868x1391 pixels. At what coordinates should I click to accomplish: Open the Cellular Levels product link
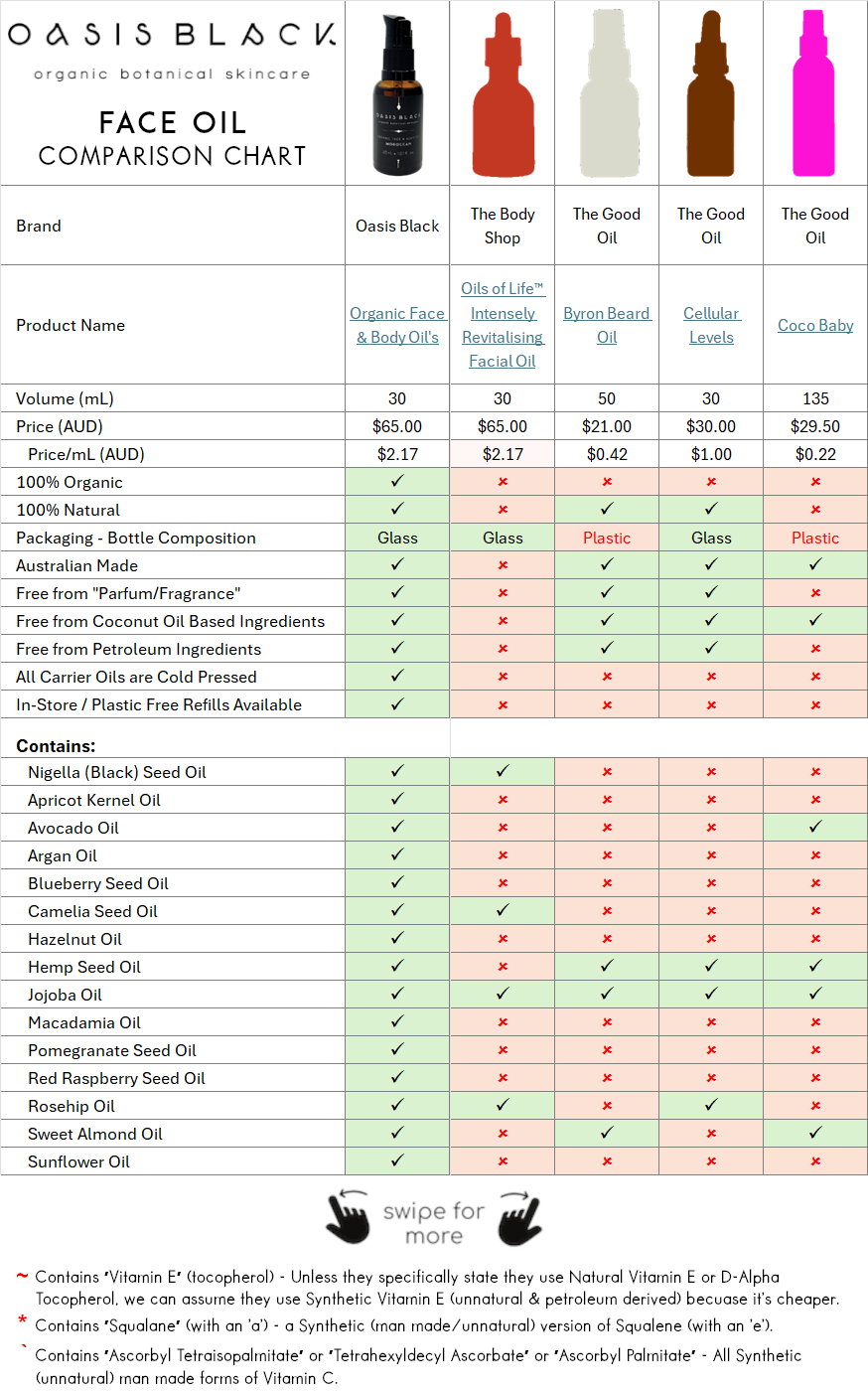[x=710, y=325]
